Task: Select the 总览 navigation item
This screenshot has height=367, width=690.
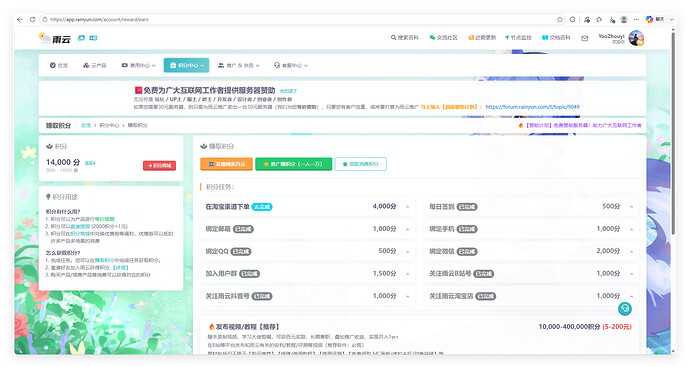Action: click(x=59, y=65)
